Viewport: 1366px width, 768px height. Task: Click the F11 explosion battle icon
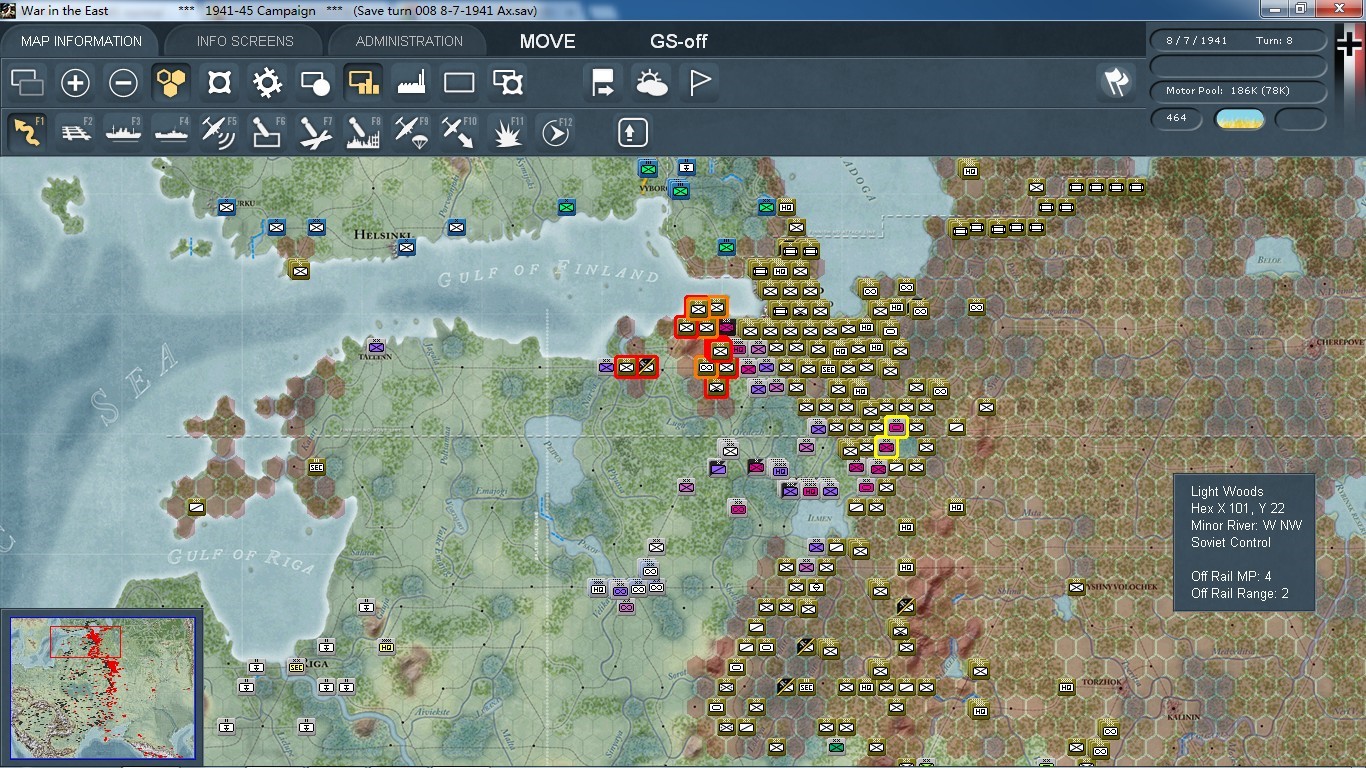click(x=508, y=131)
